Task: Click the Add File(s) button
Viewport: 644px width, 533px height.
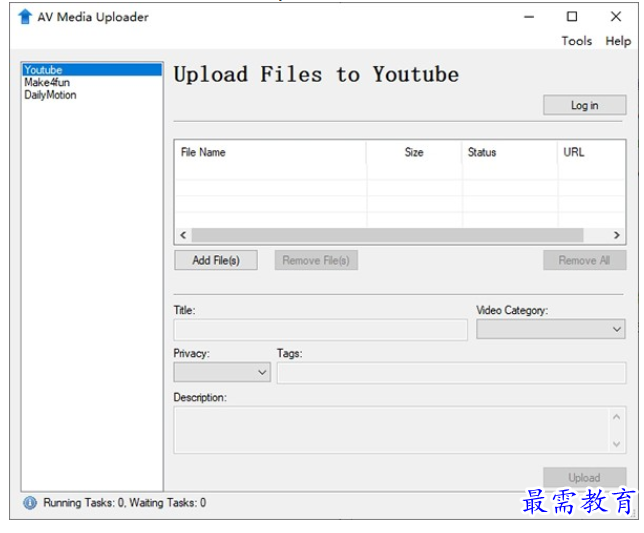Action: pos(216,260)
